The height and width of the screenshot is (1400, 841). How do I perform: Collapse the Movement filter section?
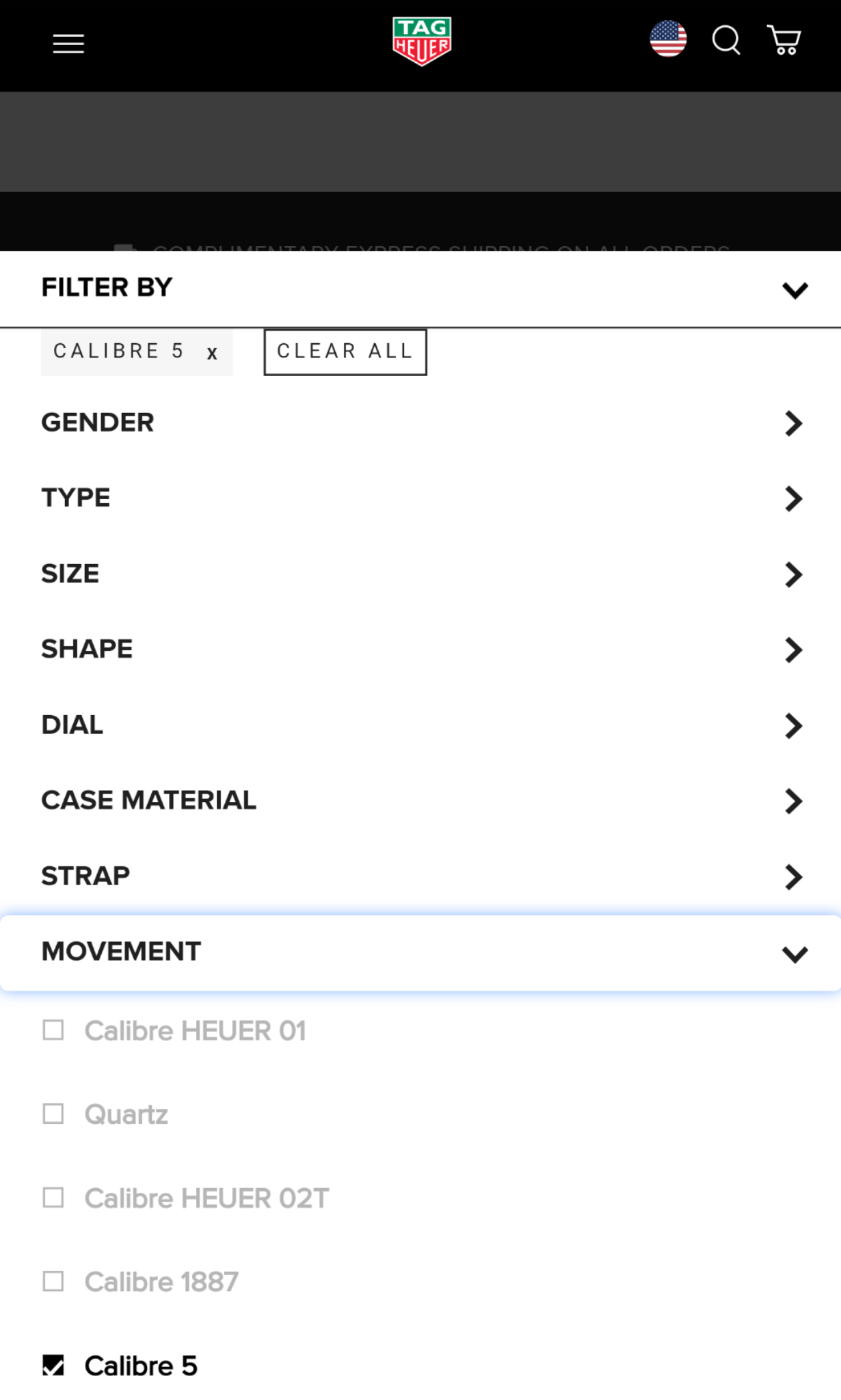[x=795, y=953]
